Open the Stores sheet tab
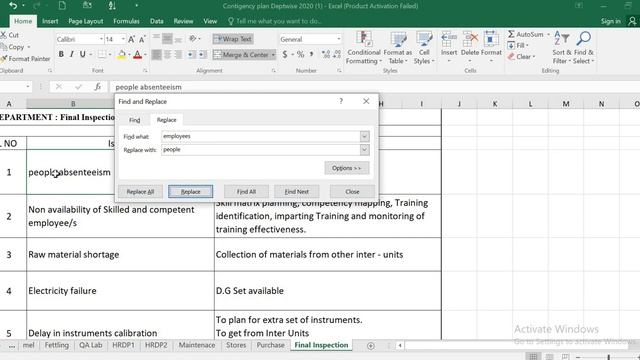 pos(236,345)
